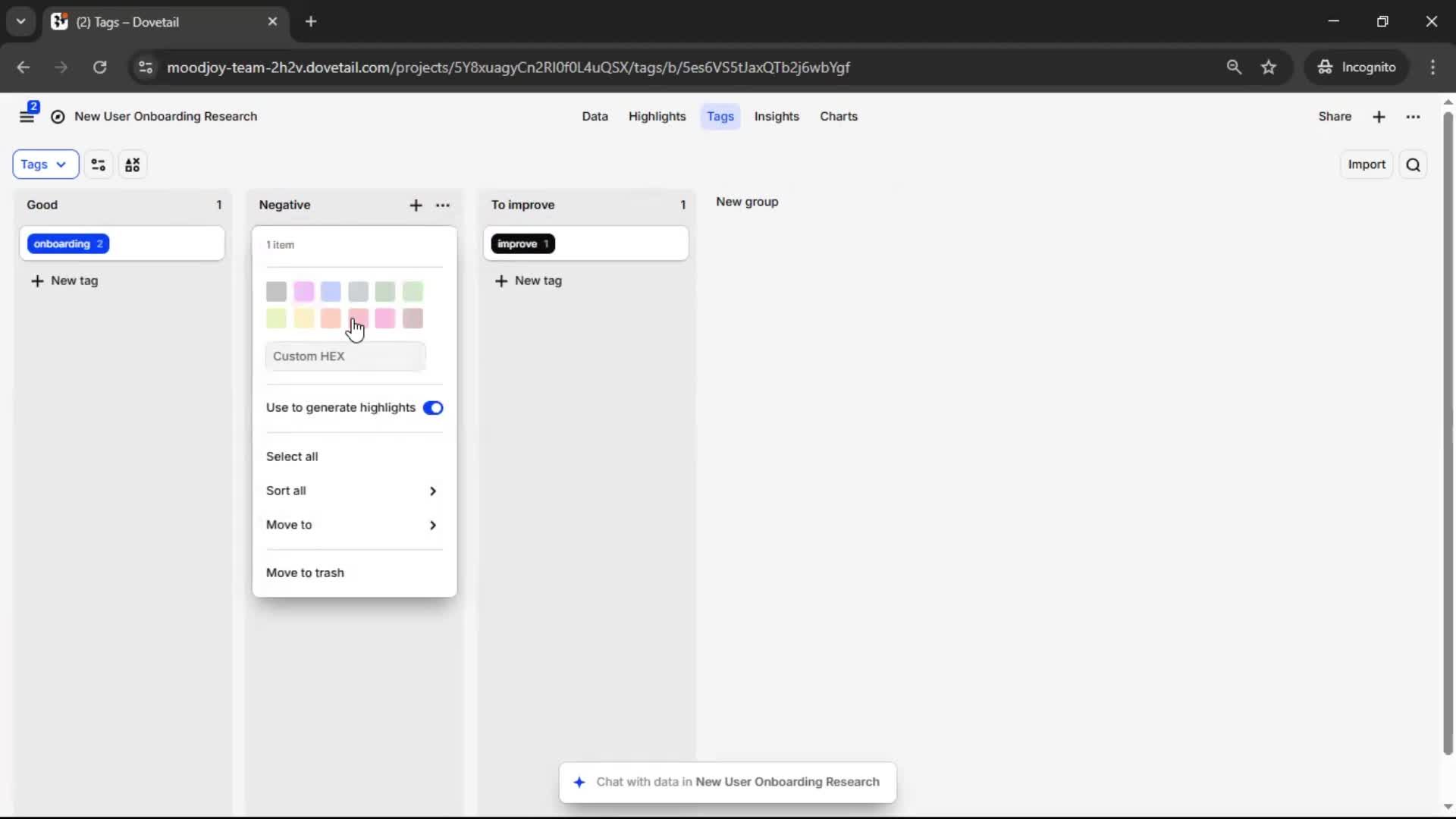Click the Custom HEX input field

(345, 356)
